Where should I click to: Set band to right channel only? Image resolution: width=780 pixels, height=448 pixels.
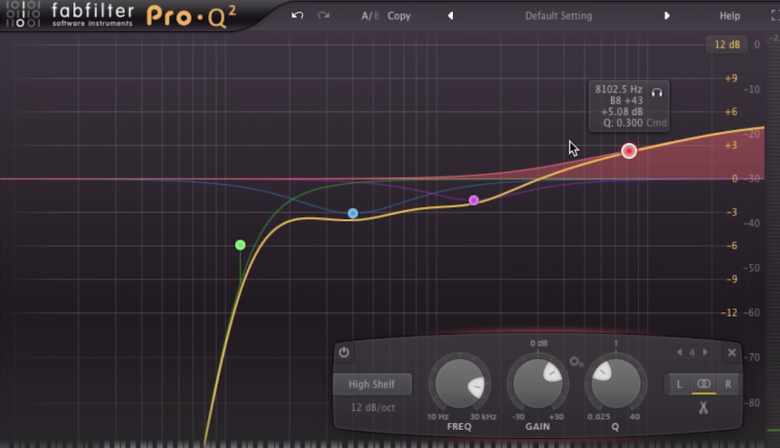[728, 384]
